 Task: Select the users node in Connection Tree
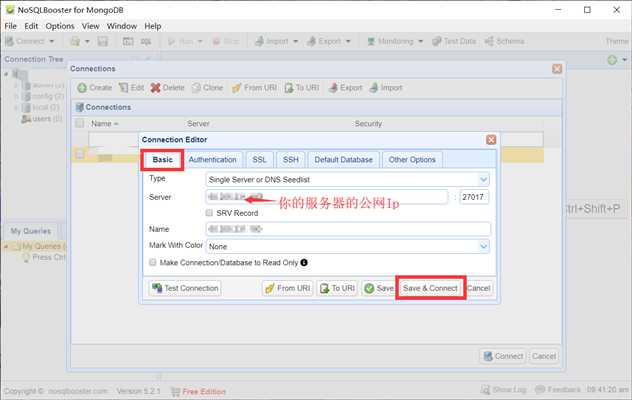pos(42,119)
